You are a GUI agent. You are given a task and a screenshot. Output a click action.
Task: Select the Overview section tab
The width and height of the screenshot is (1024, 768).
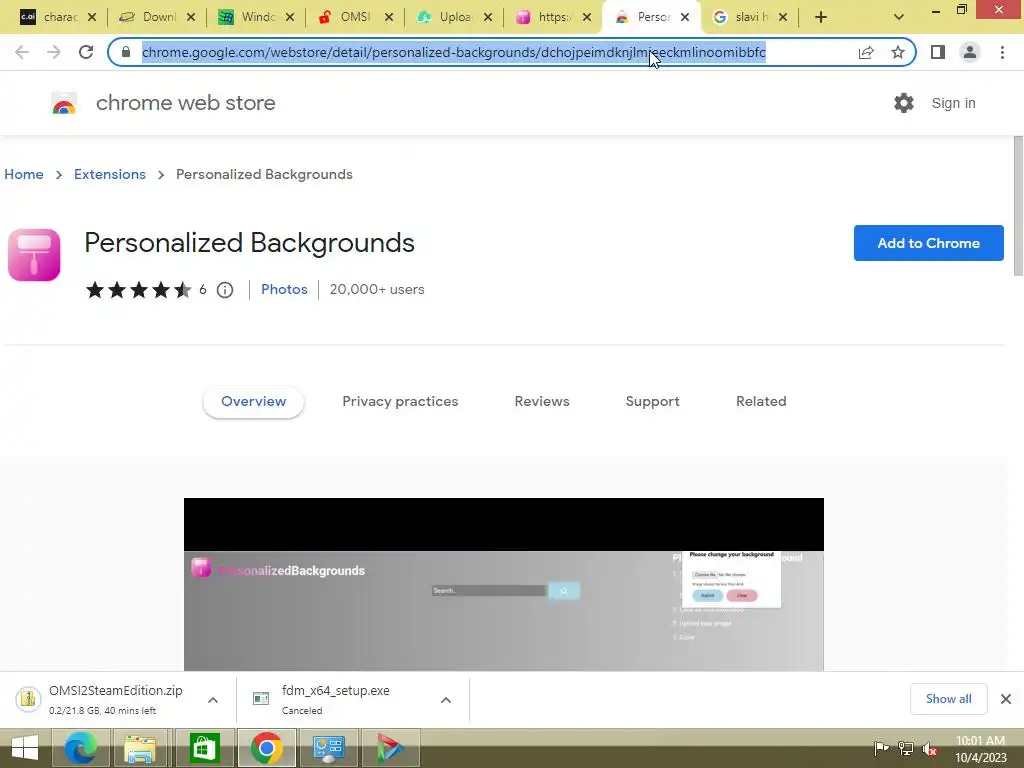[253, 402]
